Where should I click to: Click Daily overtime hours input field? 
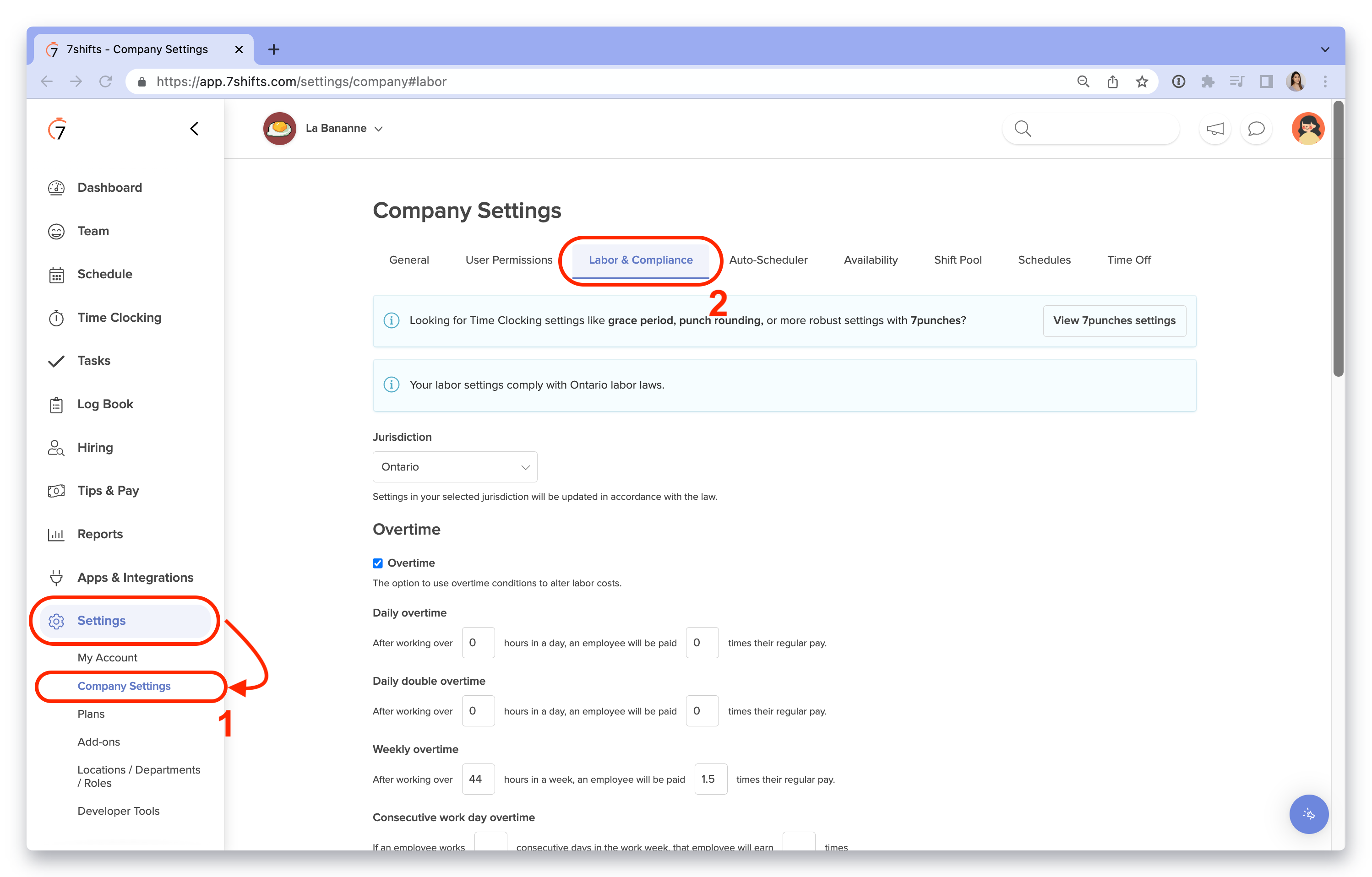[478, 642]
